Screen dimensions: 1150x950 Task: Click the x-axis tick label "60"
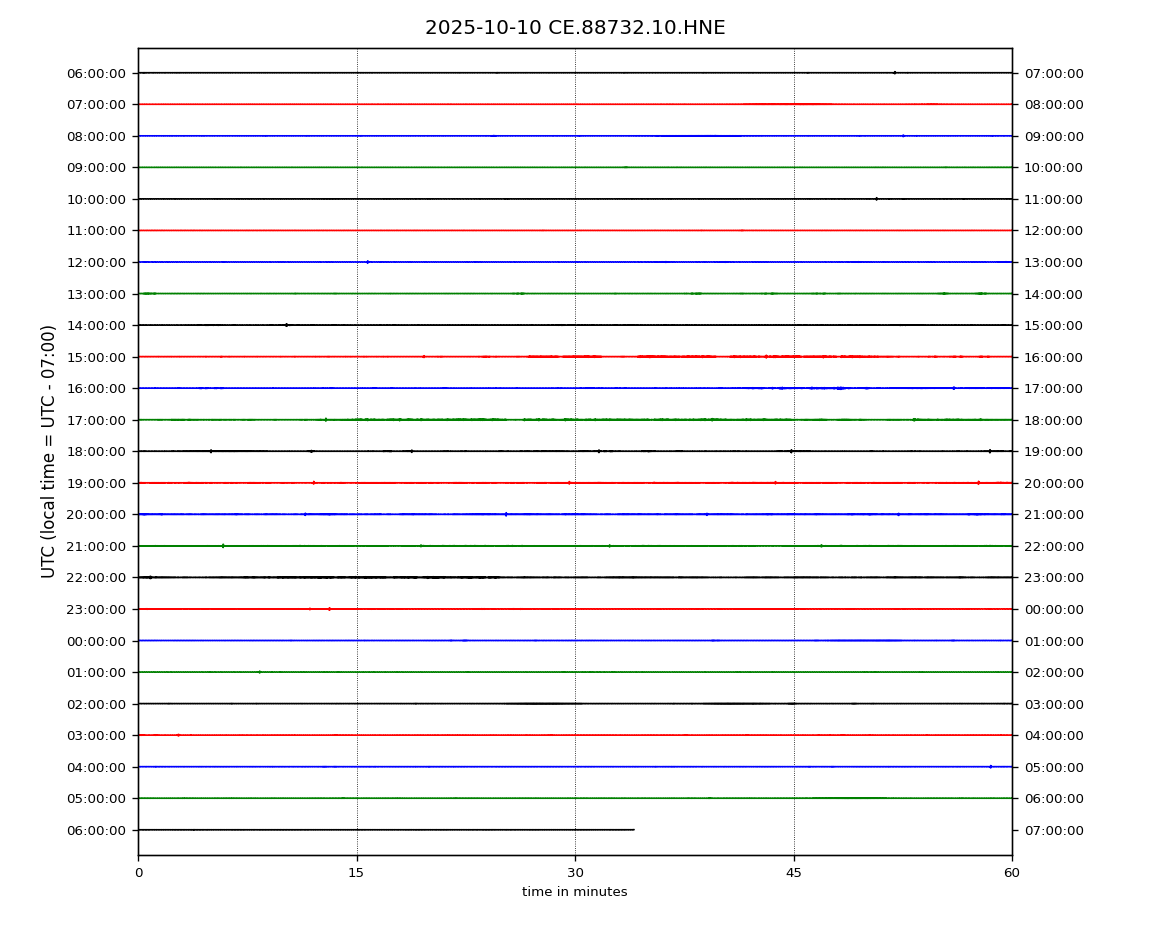[1012, 873]
